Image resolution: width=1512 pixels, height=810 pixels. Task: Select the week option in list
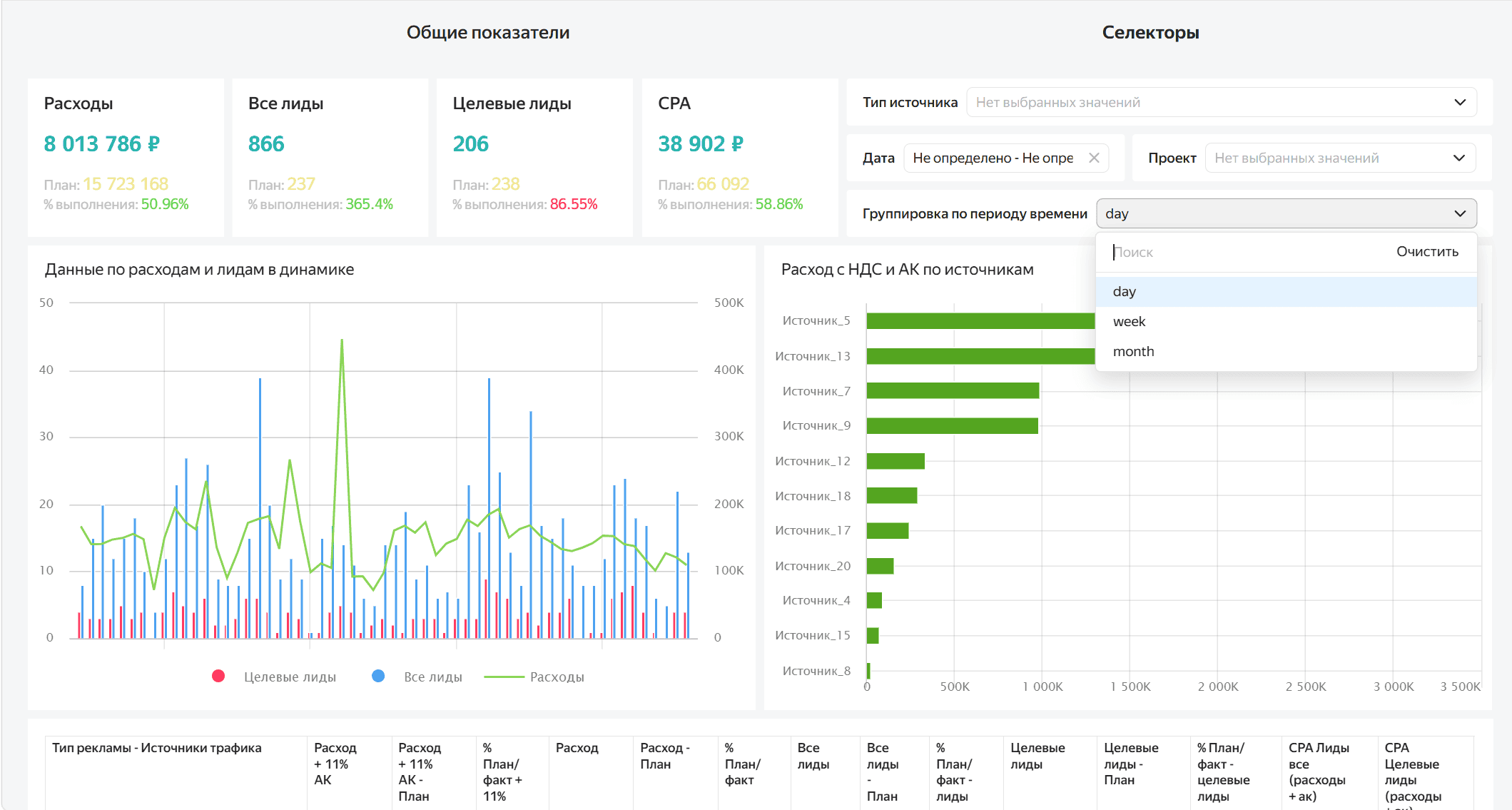click(1129, 321)
